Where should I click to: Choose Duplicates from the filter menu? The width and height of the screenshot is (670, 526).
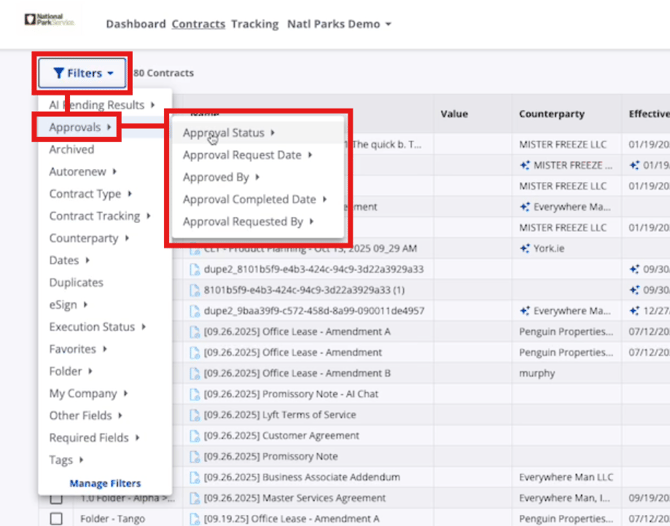pyautogui.click(x=76, y=283)
